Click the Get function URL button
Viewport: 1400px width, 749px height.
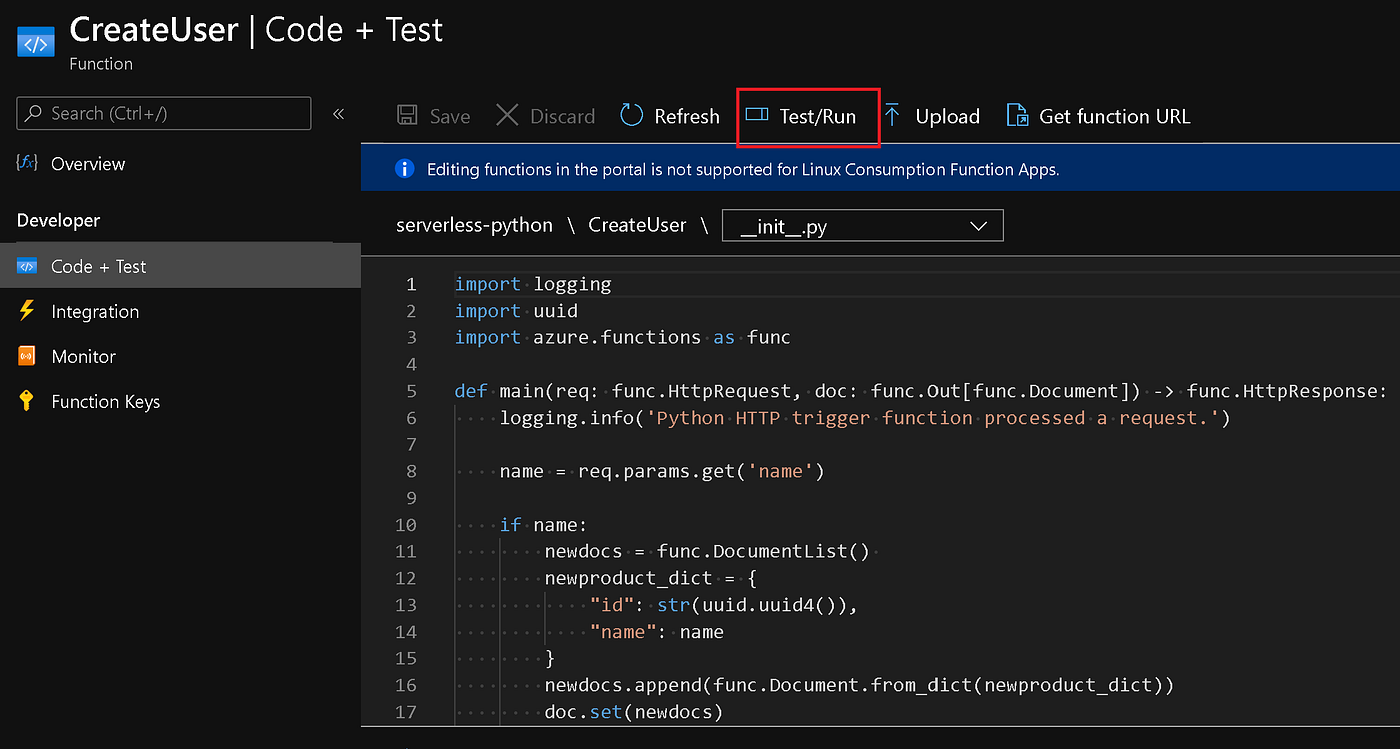coord(1114,117)
